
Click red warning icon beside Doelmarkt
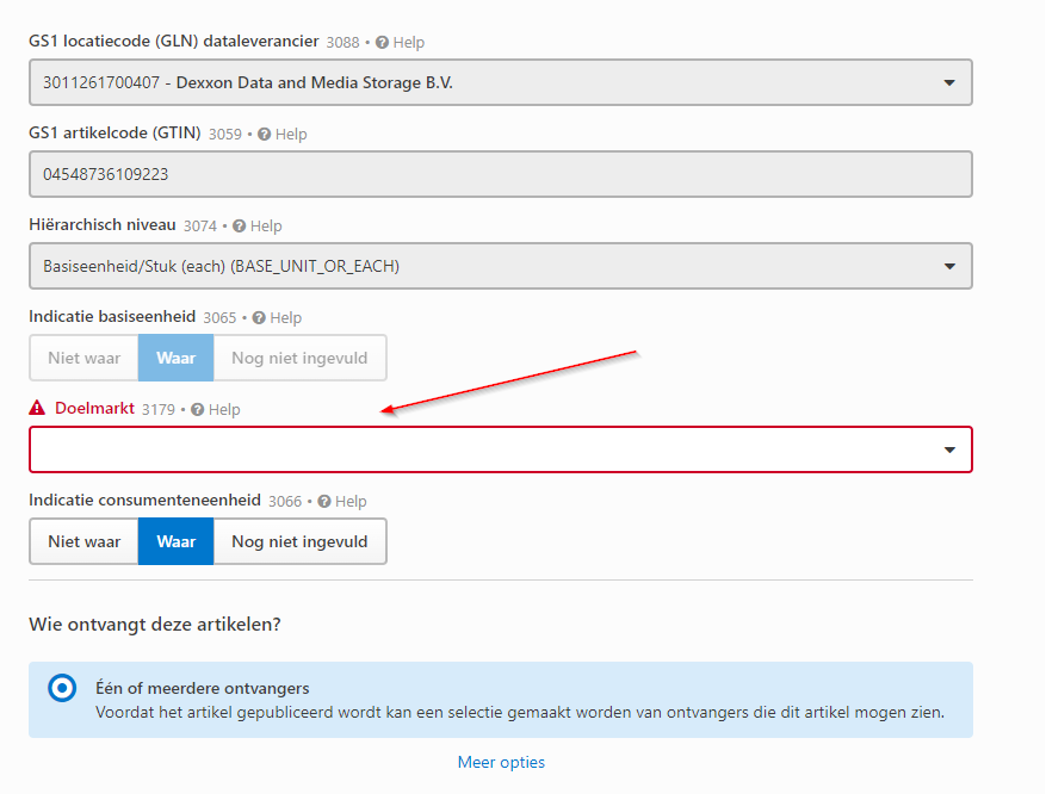coord(38,408)
